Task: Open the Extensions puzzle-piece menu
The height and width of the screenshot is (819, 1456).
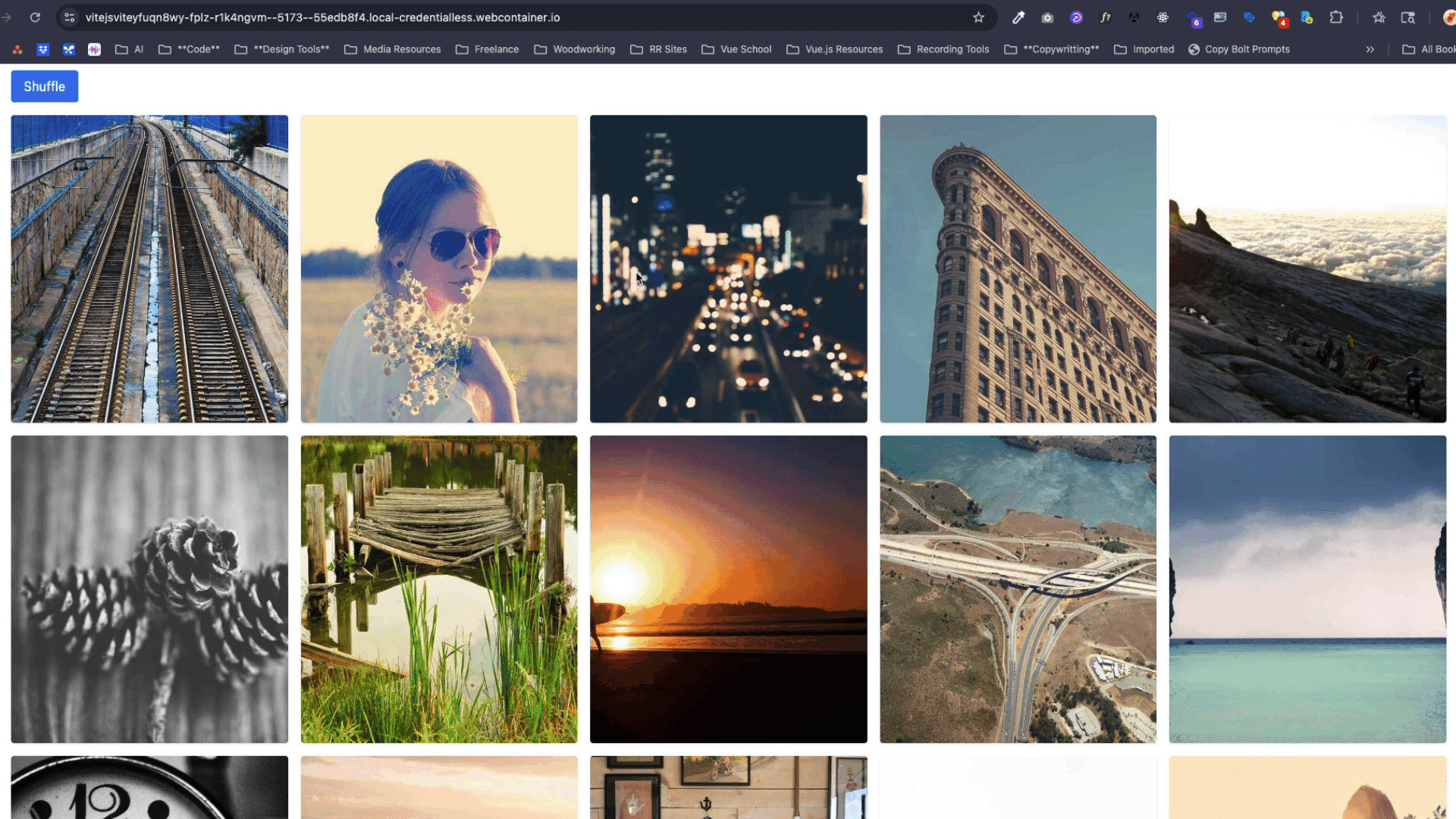Action: 1336,17
